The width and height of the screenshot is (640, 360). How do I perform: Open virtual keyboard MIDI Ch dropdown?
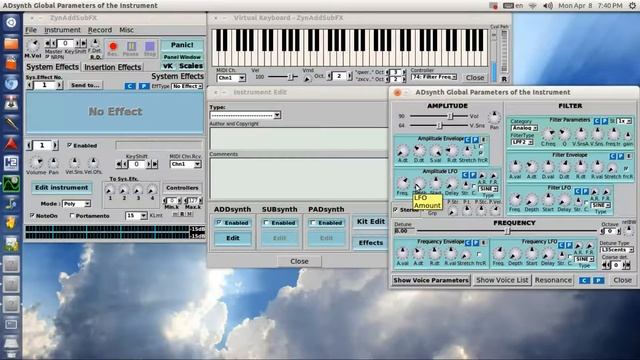(231, 78)
